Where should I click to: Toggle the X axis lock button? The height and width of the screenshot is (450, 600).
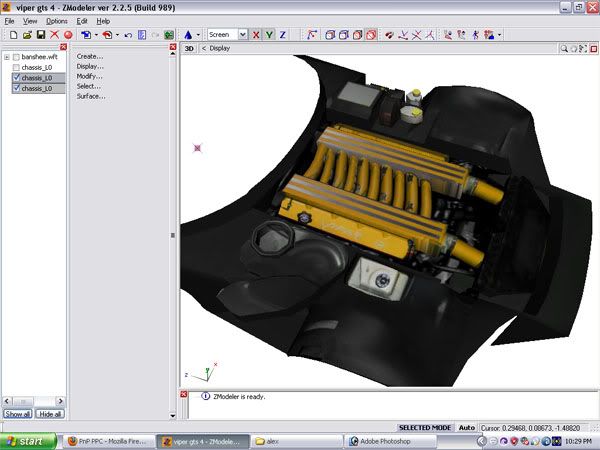256,34
